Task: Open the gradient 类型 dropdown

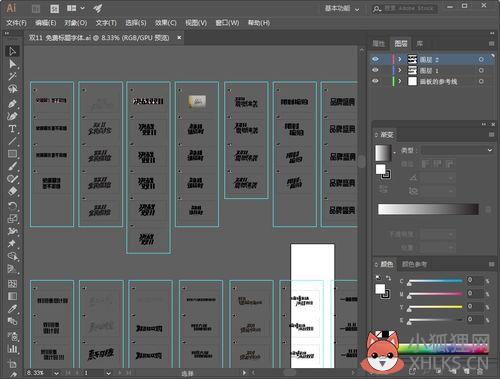Action: point(457,150)
